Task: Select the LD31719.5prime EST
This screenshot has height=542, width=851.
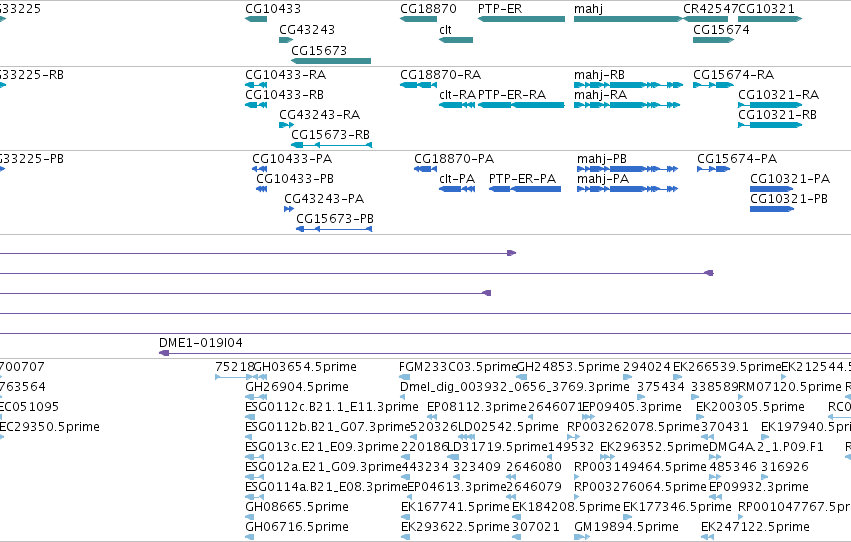Action: pyautogui.click(x=452, y=457)
